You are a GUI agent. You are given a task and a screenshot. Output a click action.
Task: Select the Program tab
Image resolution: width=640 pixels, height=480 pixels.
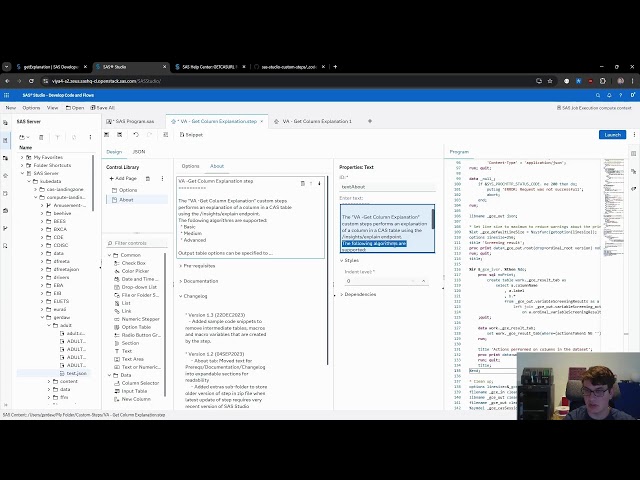(459, 152)
